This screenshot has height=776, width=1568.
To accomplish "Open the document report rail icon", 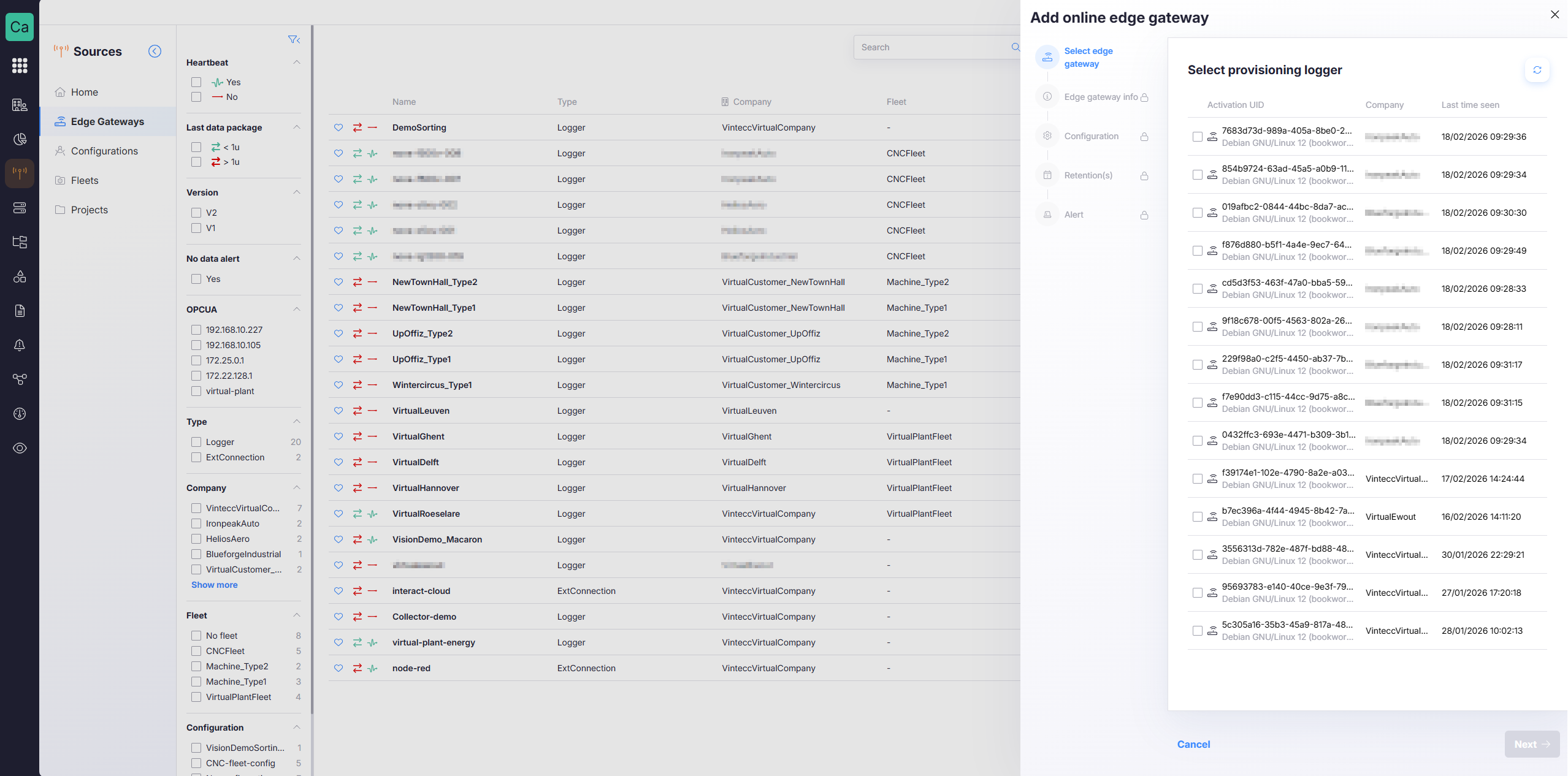I will [x=20, y=311].
